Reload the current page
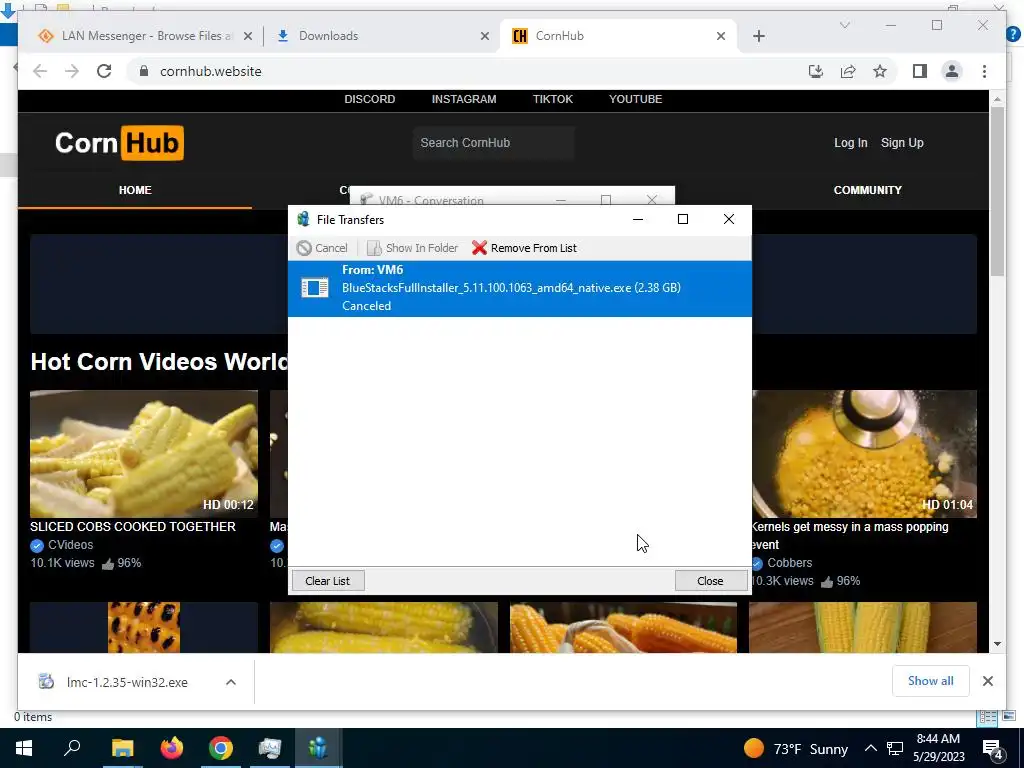This screenshot has height=768, width=1024. (104, 71)
